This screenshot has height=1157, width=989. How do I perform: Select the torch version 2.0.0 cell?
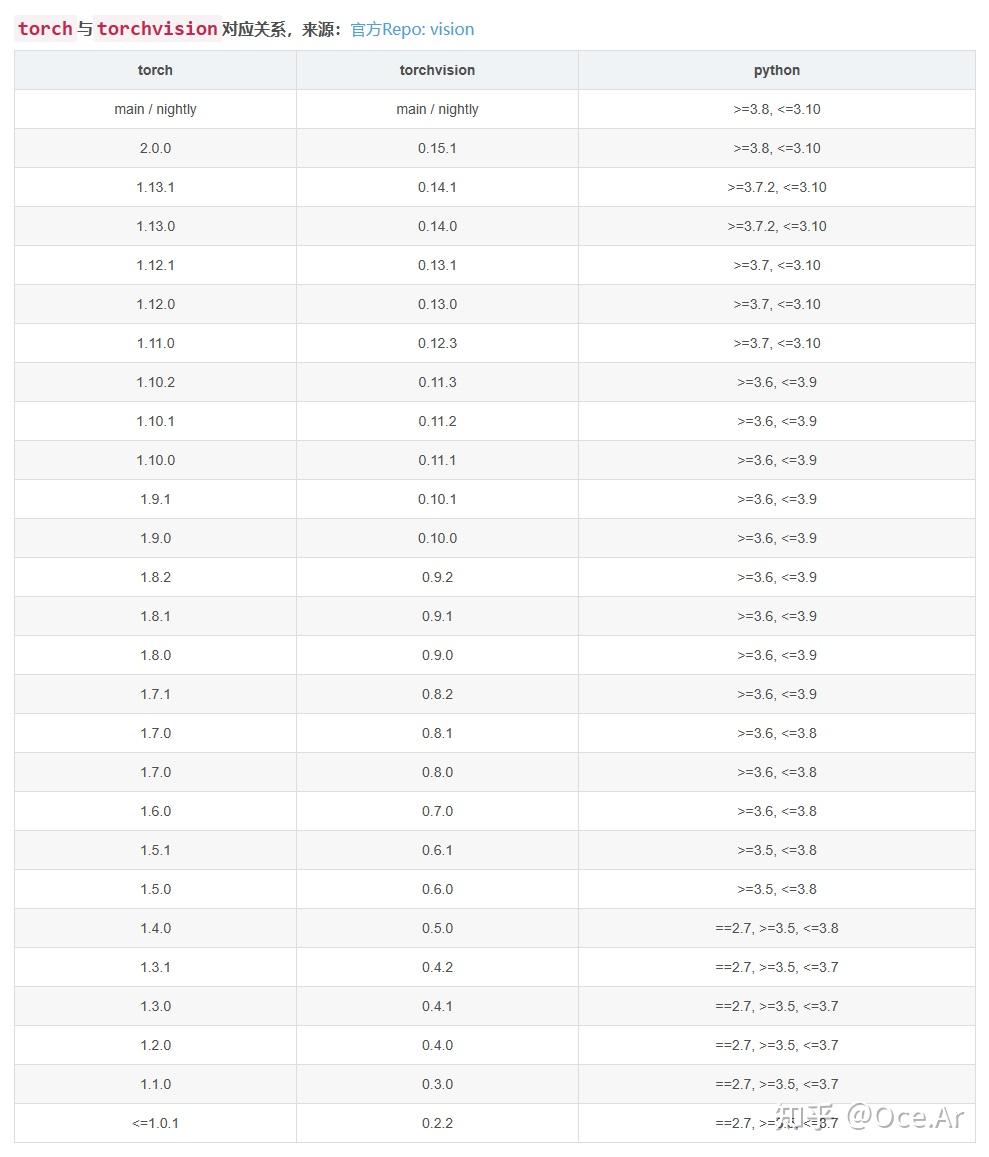pyautogui.click(x=155, y=148)
